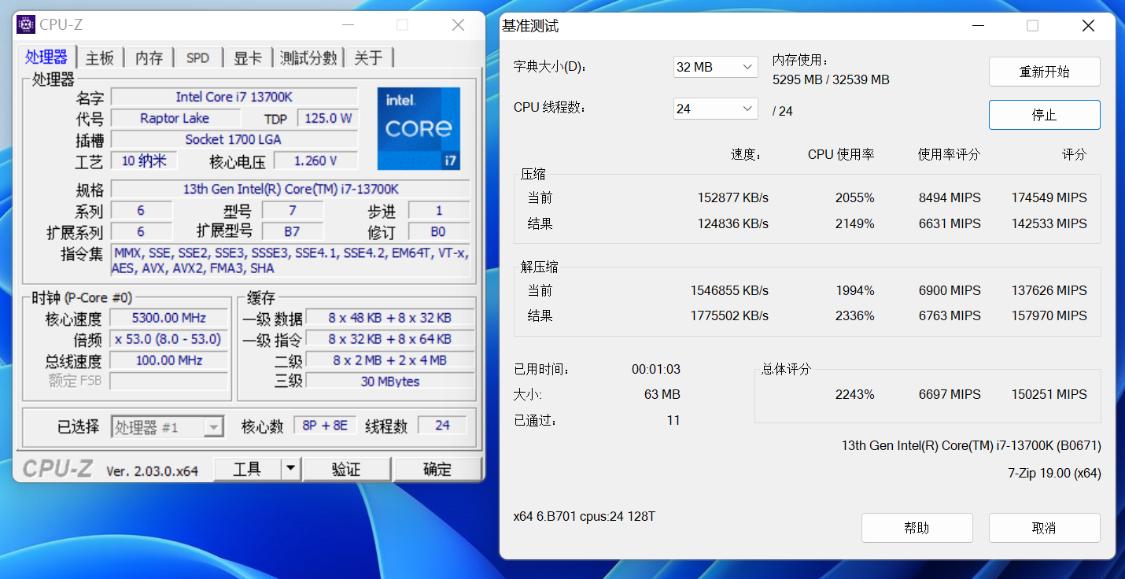This screenshot has height=579, width=1125.
Task: Click 取消 to cancel the benchmark
Action: (x=1044, y=528)
